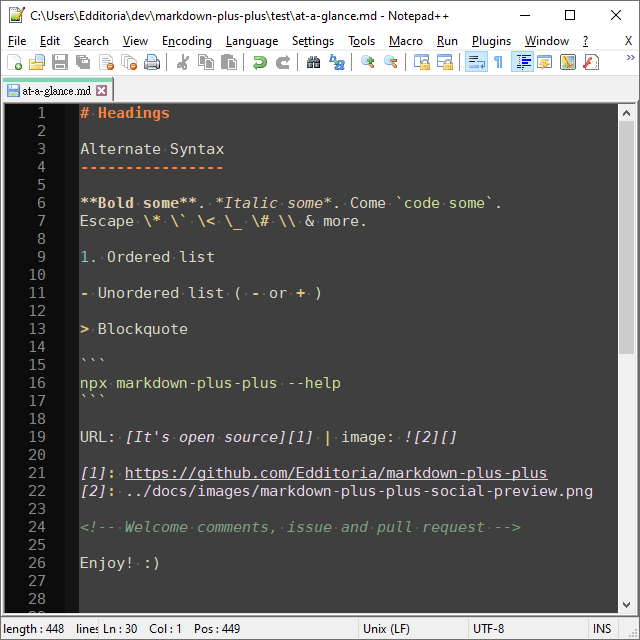Toggle Show All Characters pilcrow icon
Viewport: 640px width, 640px height.
[x=498, y=62]
